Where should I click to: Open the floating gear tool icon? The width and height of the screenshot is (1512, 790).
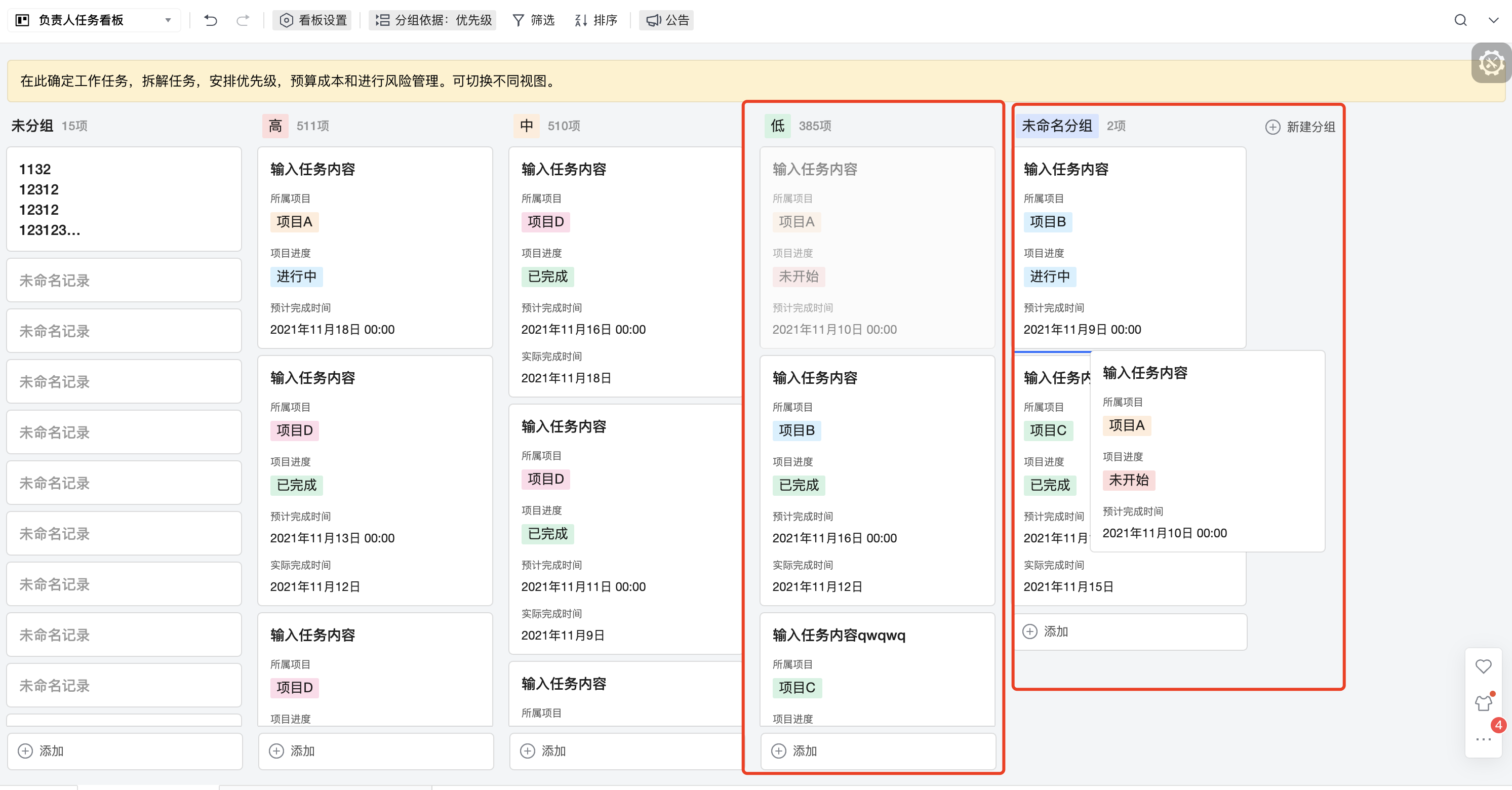1490,63
